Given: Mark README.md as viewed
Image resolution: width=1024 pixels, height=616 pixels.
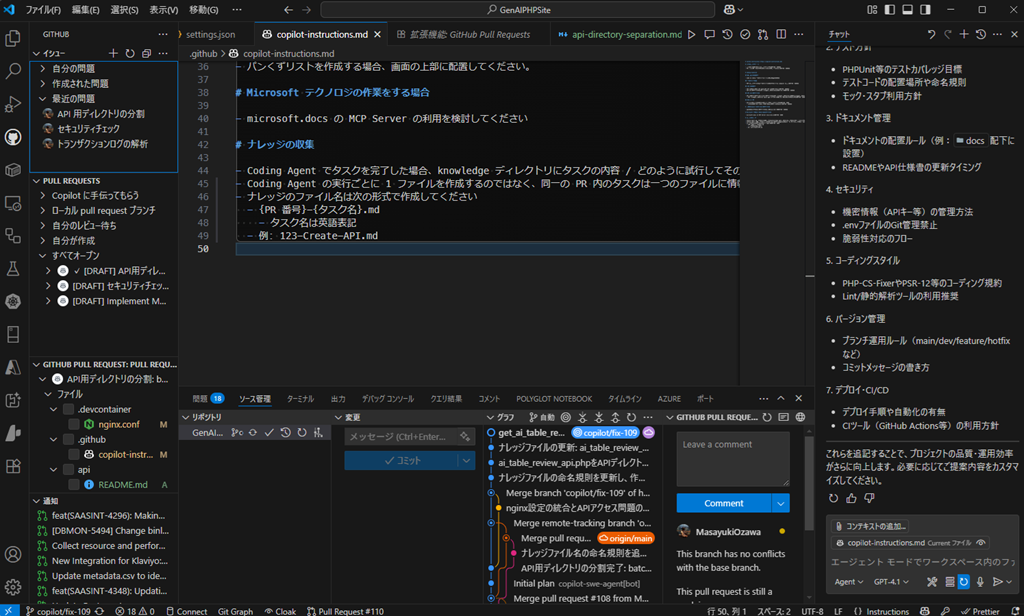Looking at the screenshot, I should point(74,485).
